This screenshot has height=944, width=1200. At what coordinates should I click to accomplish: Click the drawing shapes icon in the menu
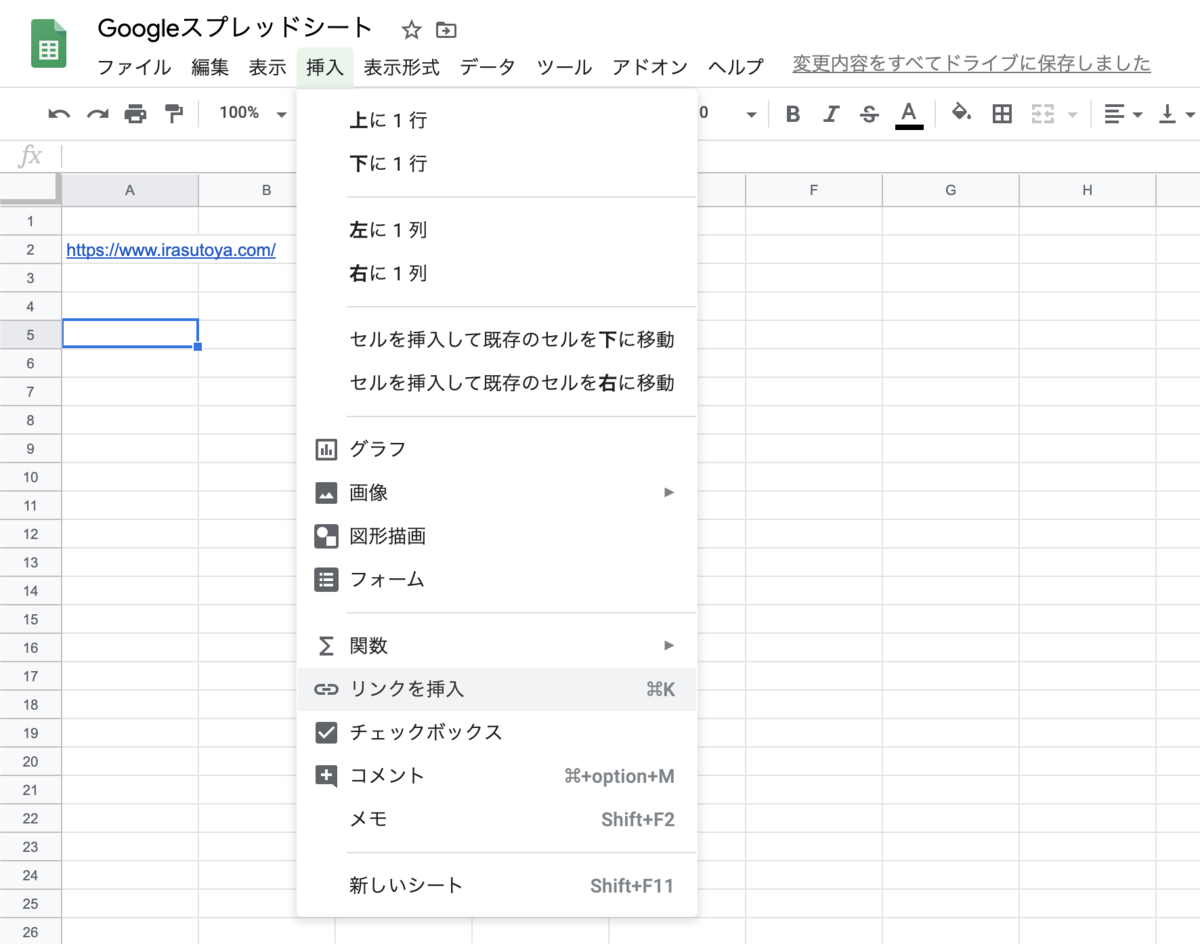[326, 536]
